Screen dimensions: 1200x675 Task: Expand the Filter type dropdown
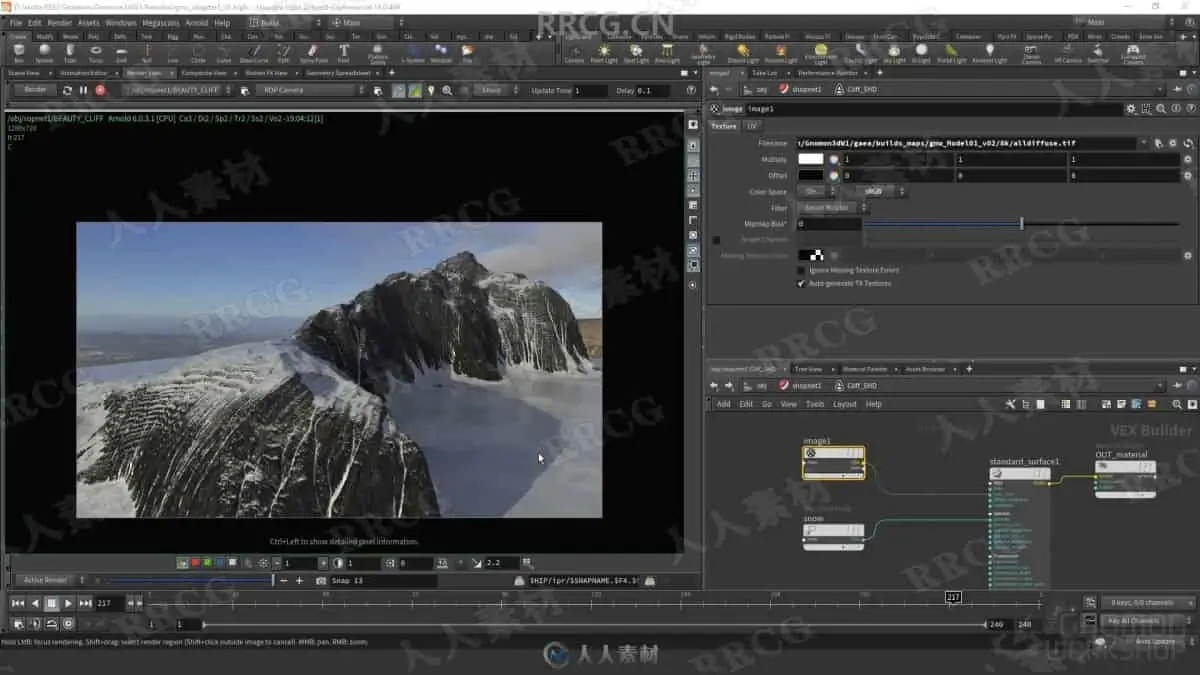[832, 207]
